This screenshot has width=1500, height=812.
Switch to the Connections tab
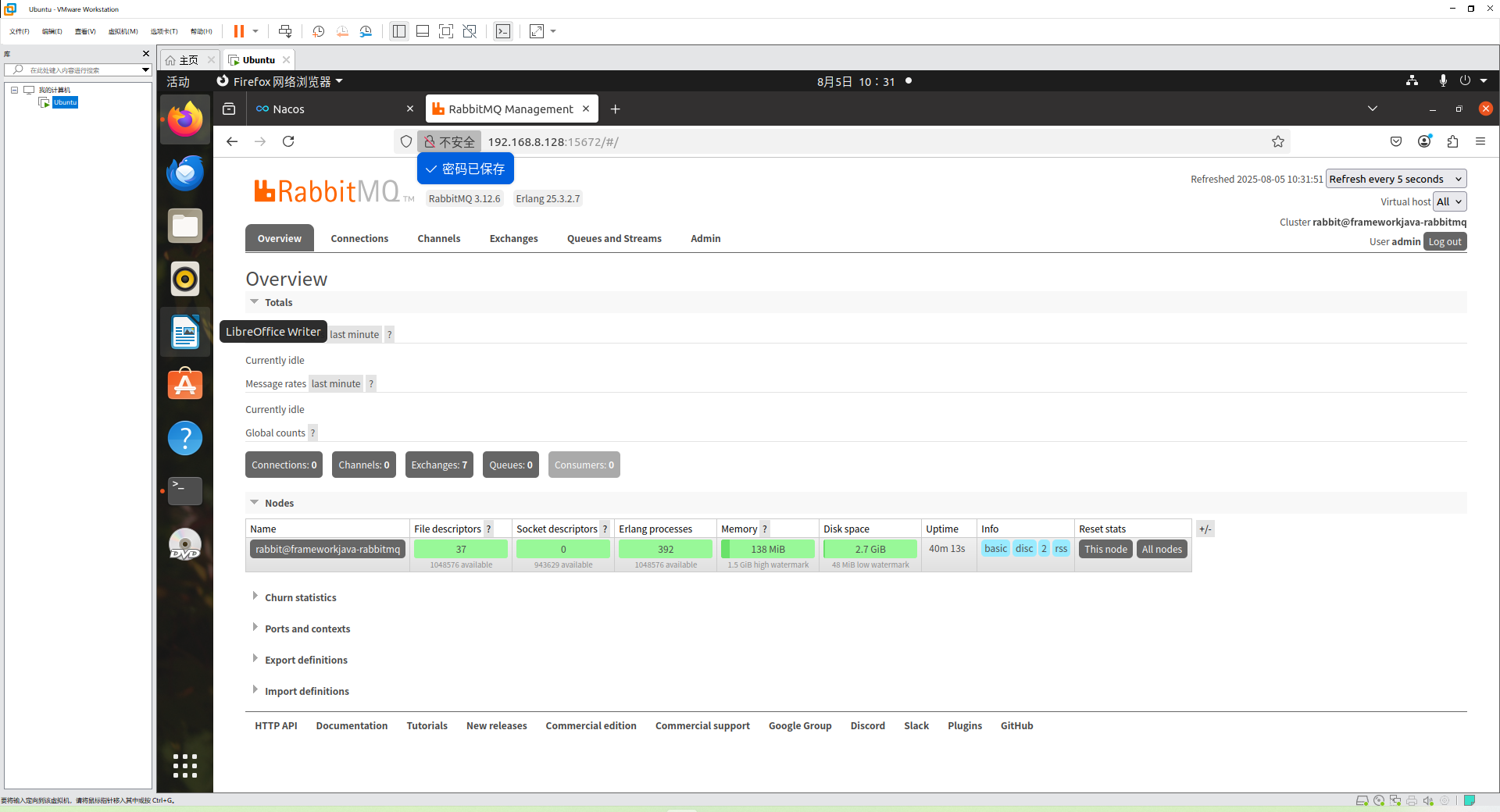(359, 239)
